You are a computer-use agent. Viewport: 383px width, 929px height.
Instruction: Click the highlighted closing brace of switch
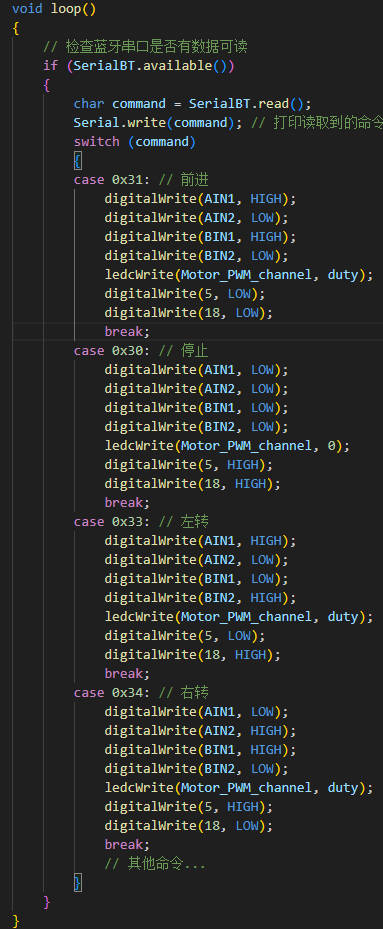78,883
